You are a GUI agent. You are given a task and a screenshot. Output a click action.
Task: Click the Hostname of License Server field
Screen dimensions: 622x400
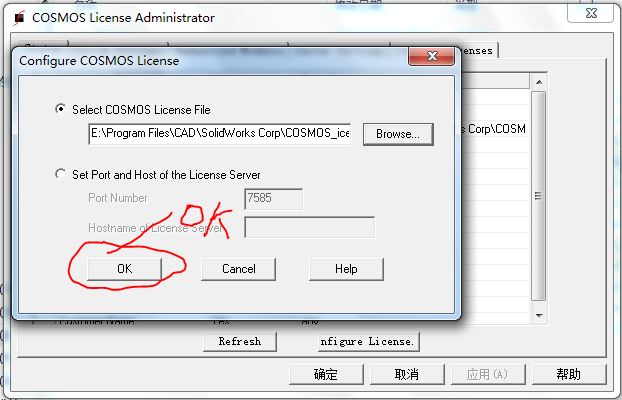pyautogui.click(x=309, y=227)
